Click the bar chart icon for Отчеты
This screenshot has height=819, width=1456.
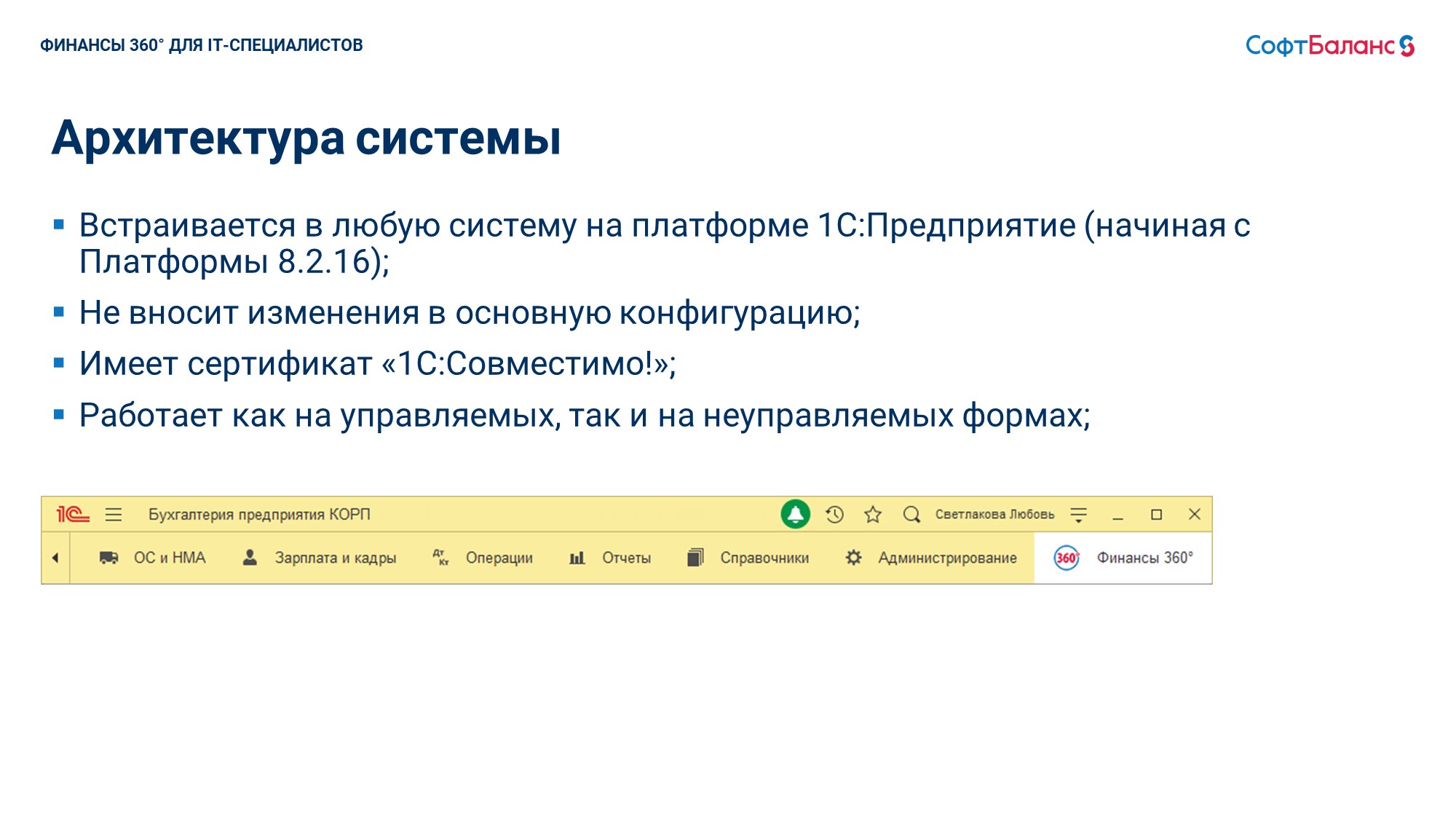pos(577,558)
